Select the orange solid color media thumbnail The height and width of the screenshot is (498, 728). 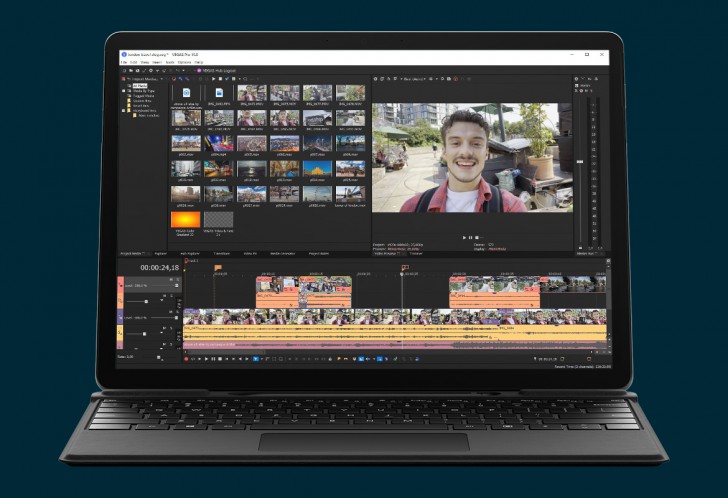(x=186, y=220)
